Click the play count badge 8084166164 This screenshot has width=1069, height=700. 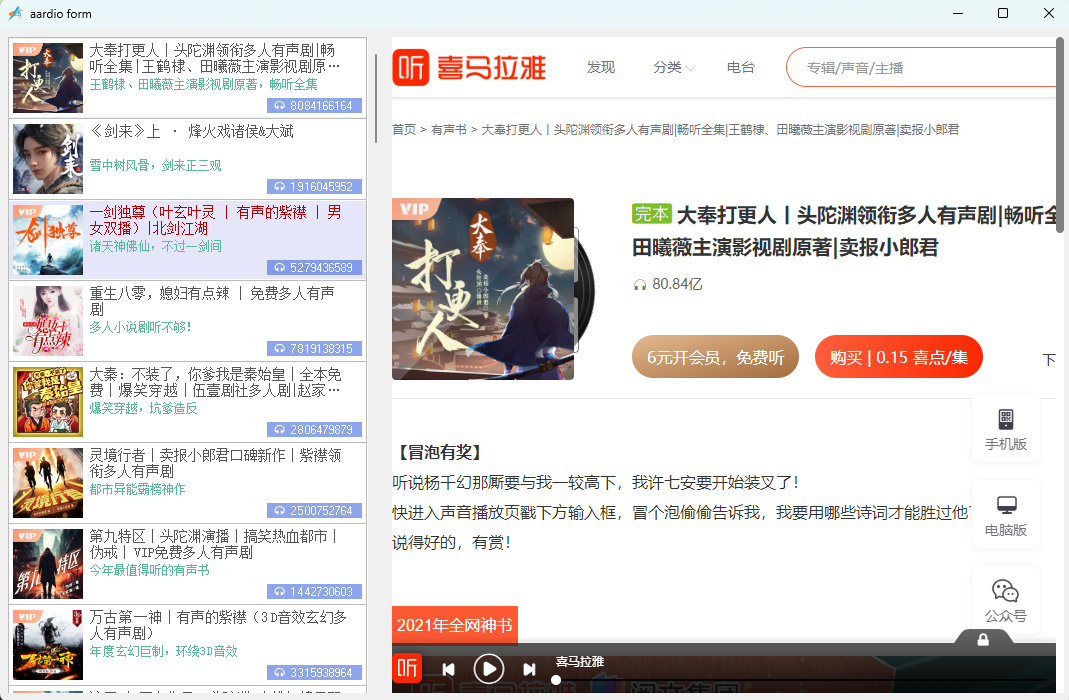[314, 106]
